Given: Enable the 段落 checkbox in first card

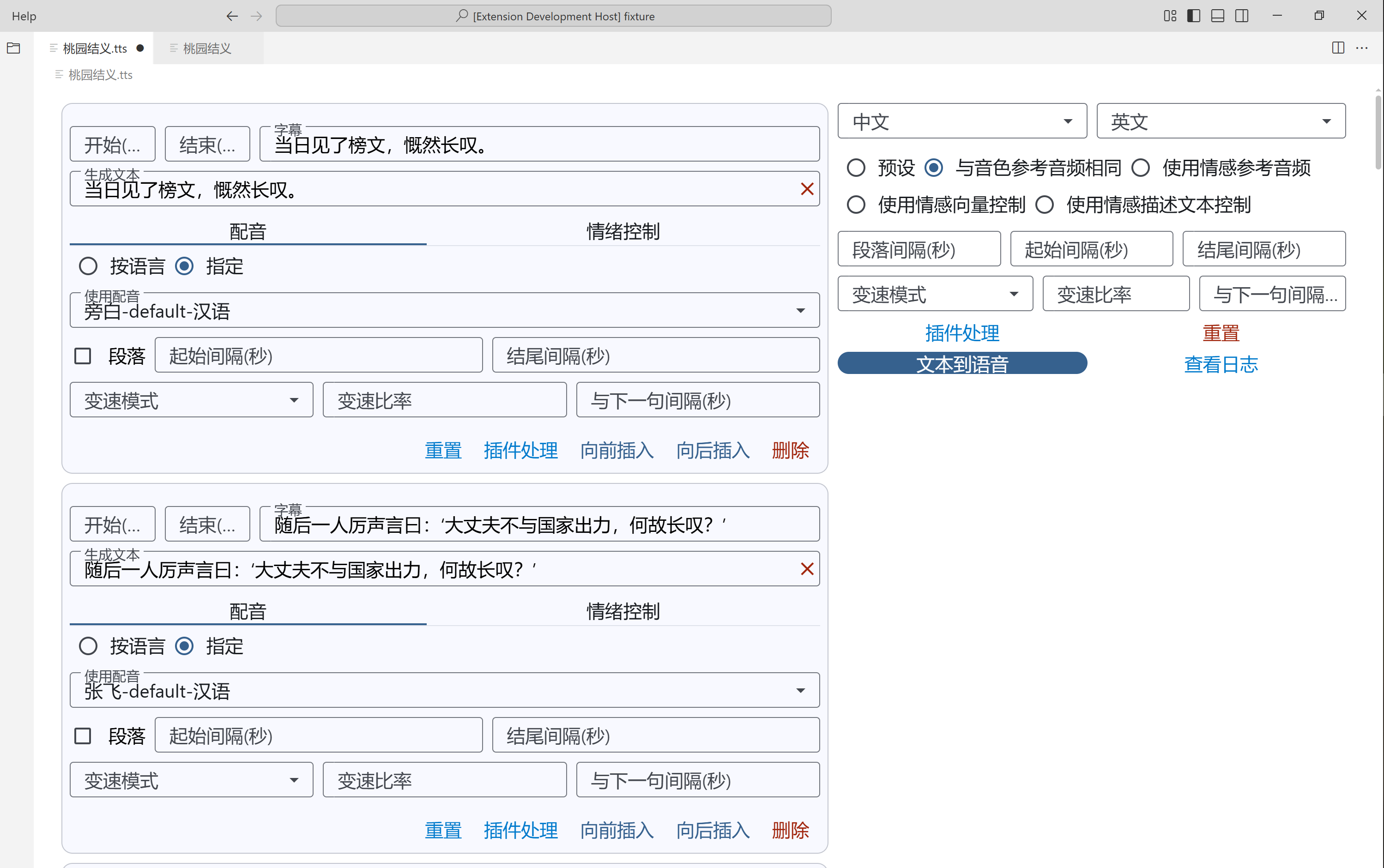Looking at the screenshot, I should point(83,356).
